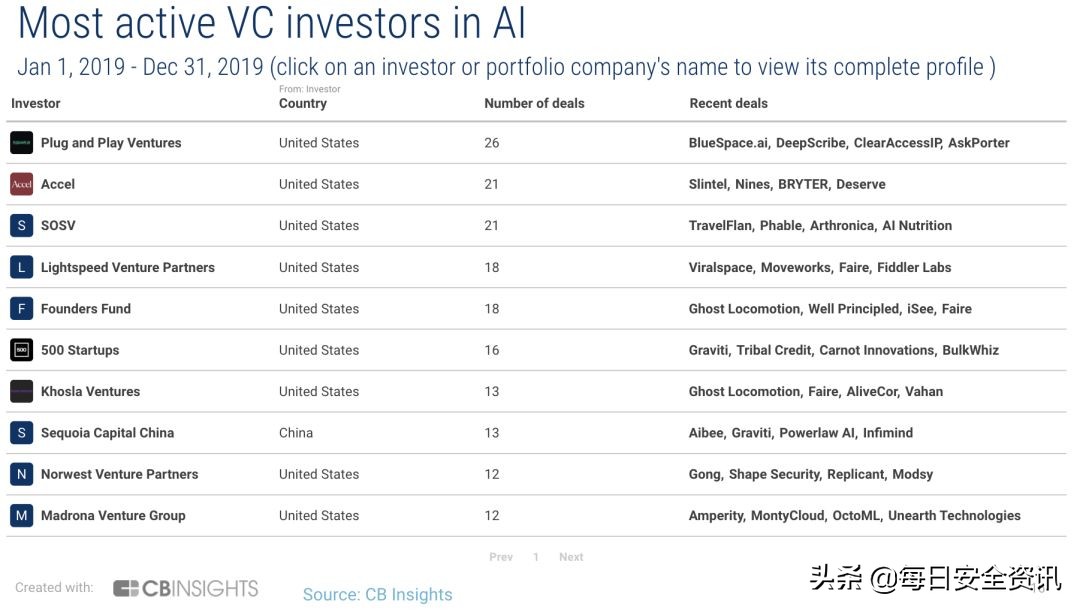Click the CB Insights logo

(x=185, y=588)
